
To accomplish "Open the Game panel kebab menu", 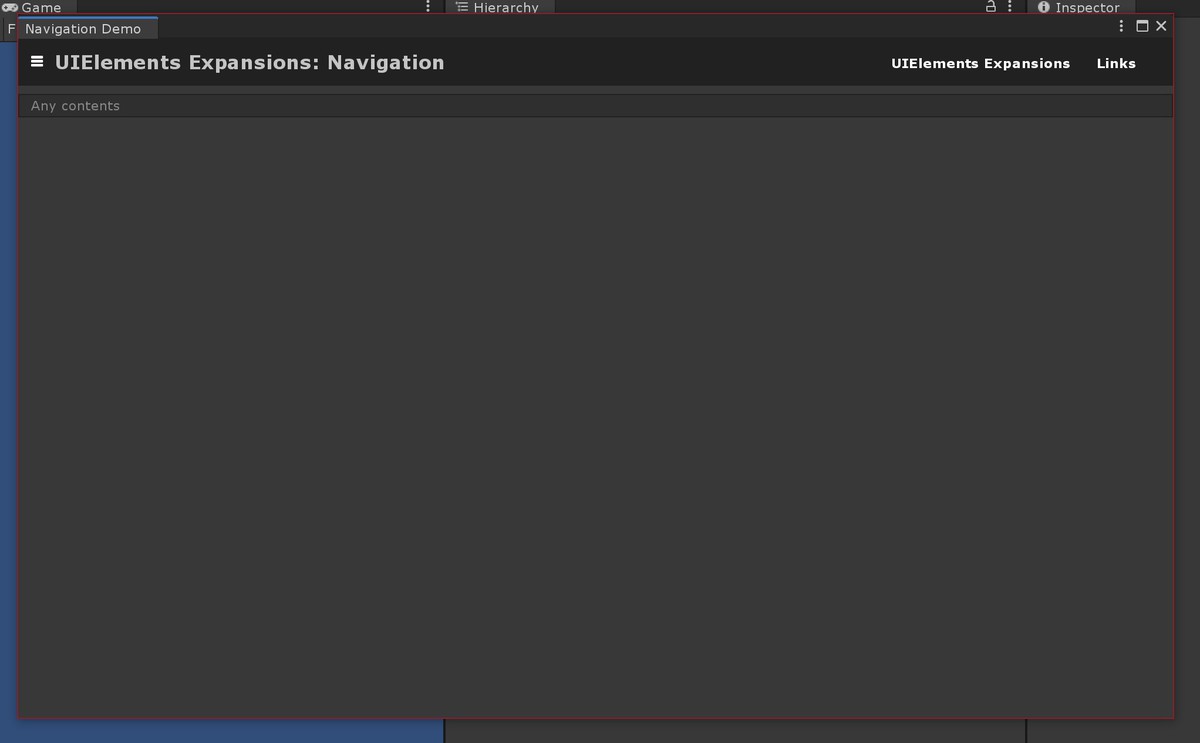I will point(428,7).
